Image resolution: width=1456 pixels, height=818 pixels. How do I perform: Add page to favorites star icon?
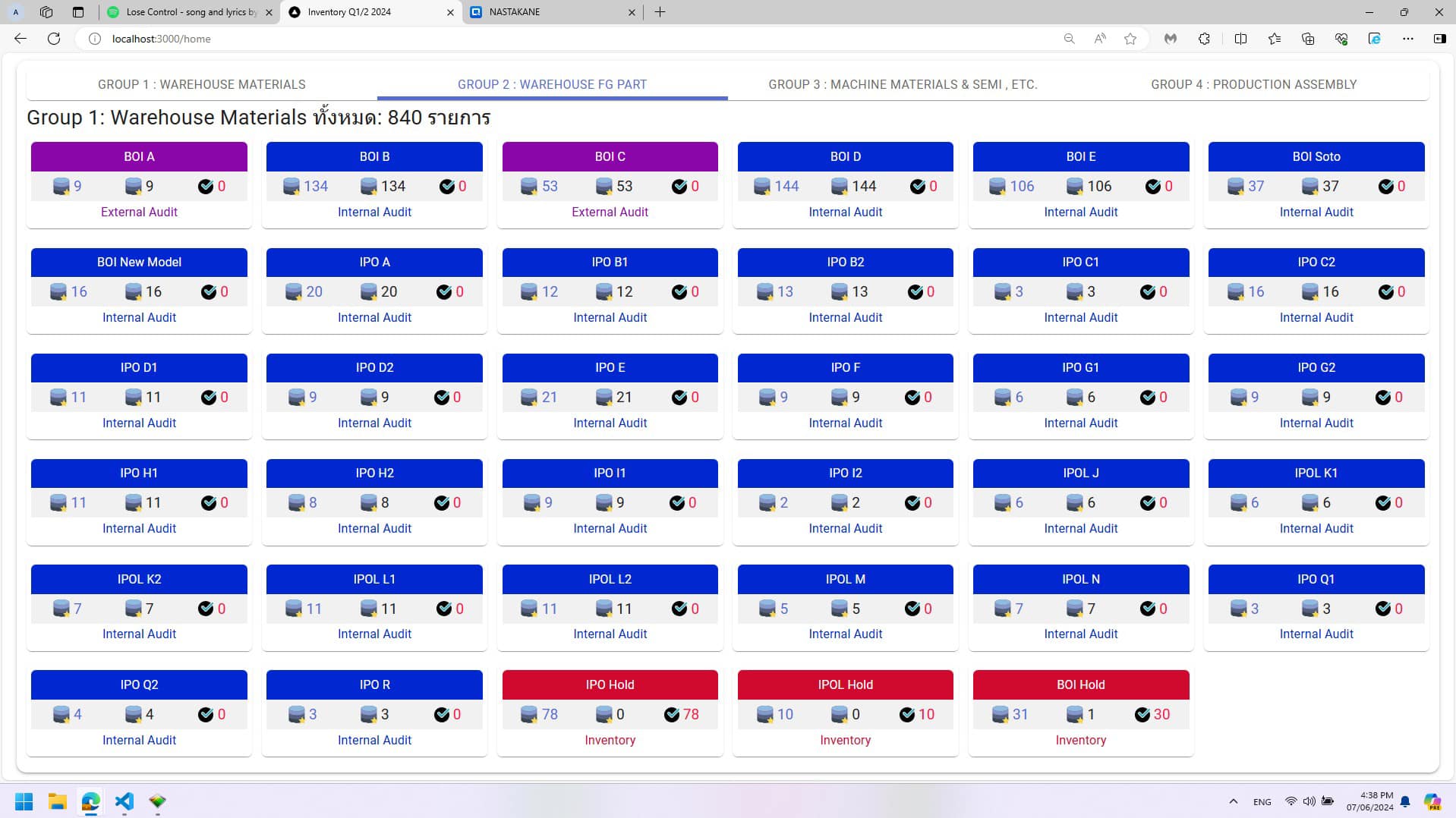[1130, 39]
